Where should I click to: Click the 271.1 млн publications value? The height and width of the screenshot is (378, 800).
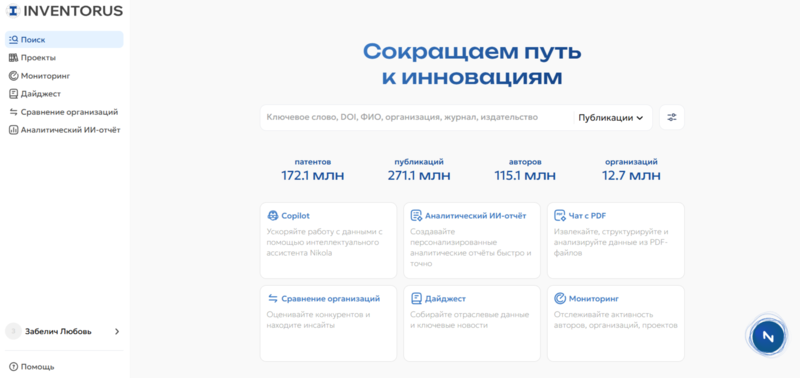coord(419,175)
